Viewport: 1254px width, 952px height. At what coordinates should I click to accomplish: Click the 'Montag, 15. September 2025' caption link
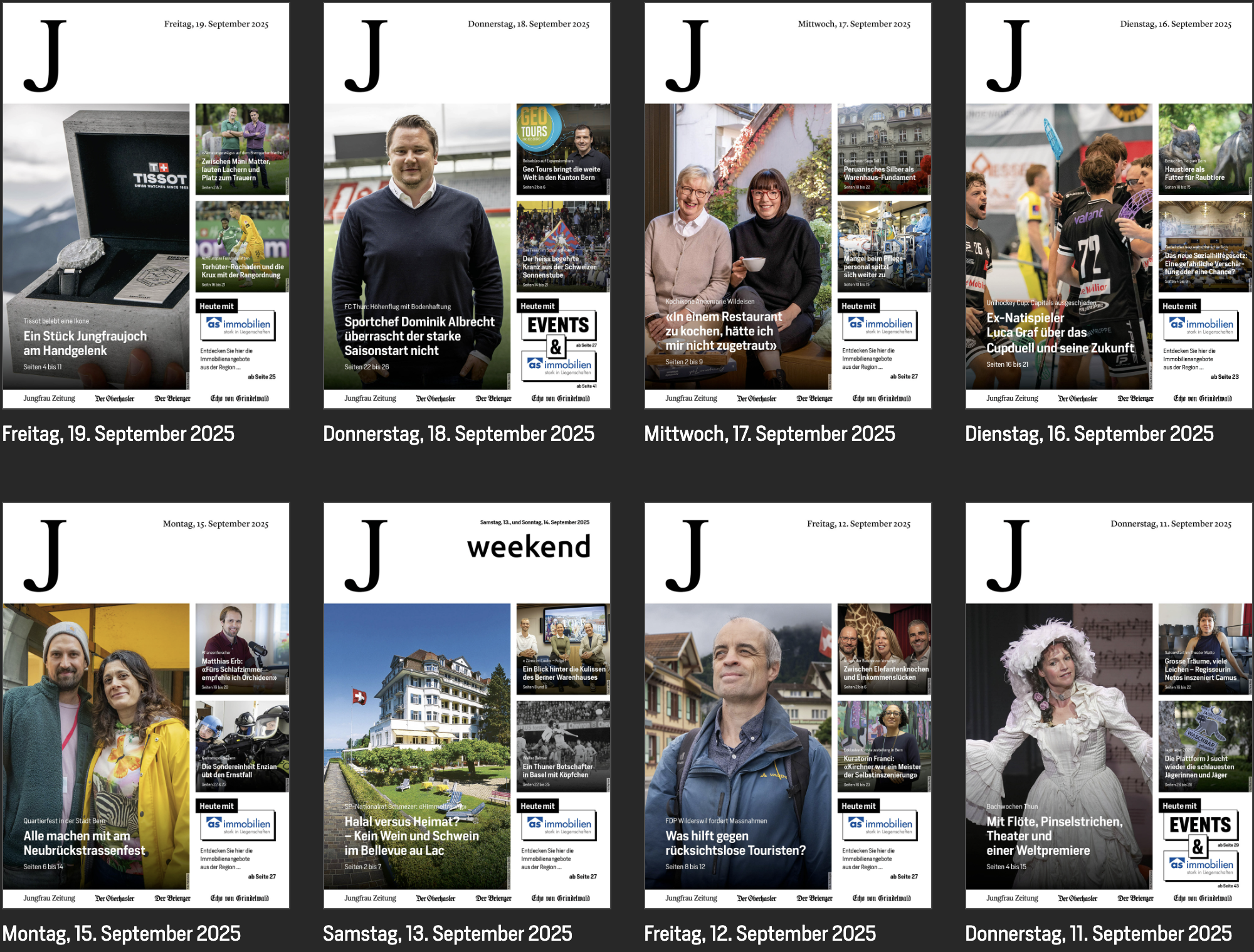tap(121, 933)
